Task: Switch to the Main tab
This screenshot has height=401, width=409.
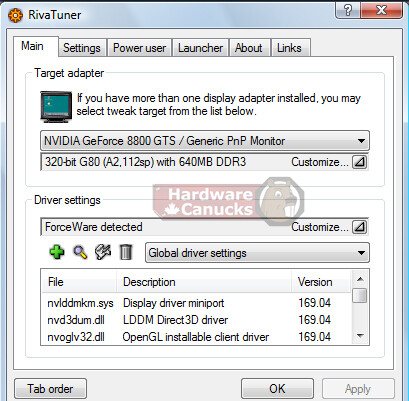Action: click(x=36, y=46)
